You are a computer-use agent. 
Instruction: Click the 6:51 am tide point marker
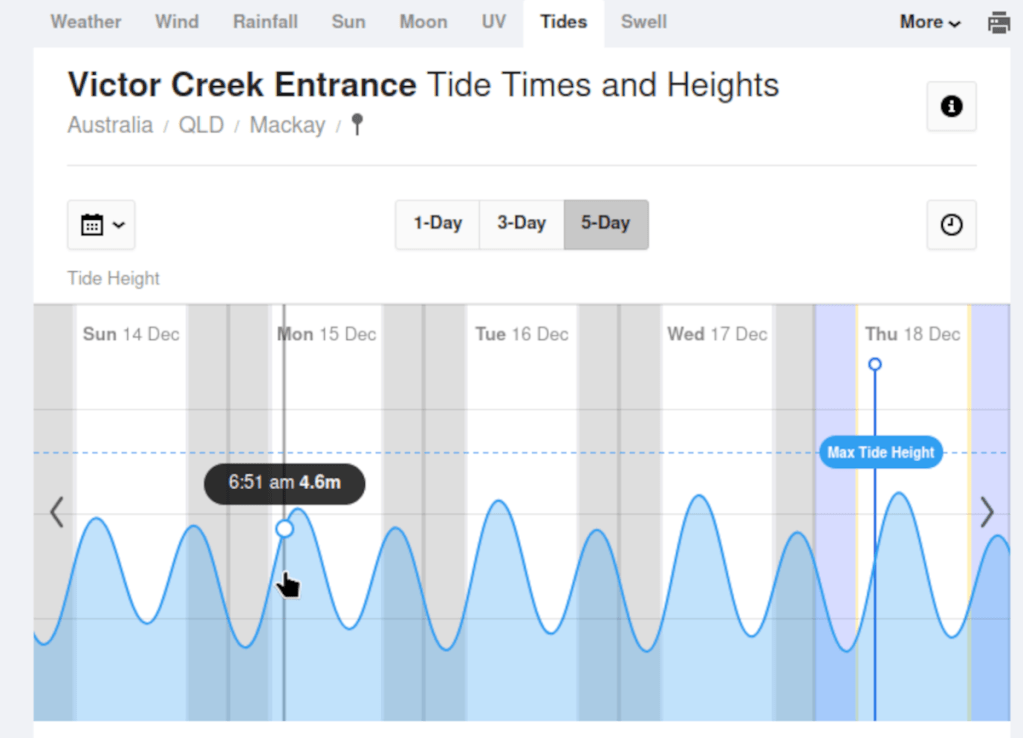pyautogui.click(x=285, y=528)
